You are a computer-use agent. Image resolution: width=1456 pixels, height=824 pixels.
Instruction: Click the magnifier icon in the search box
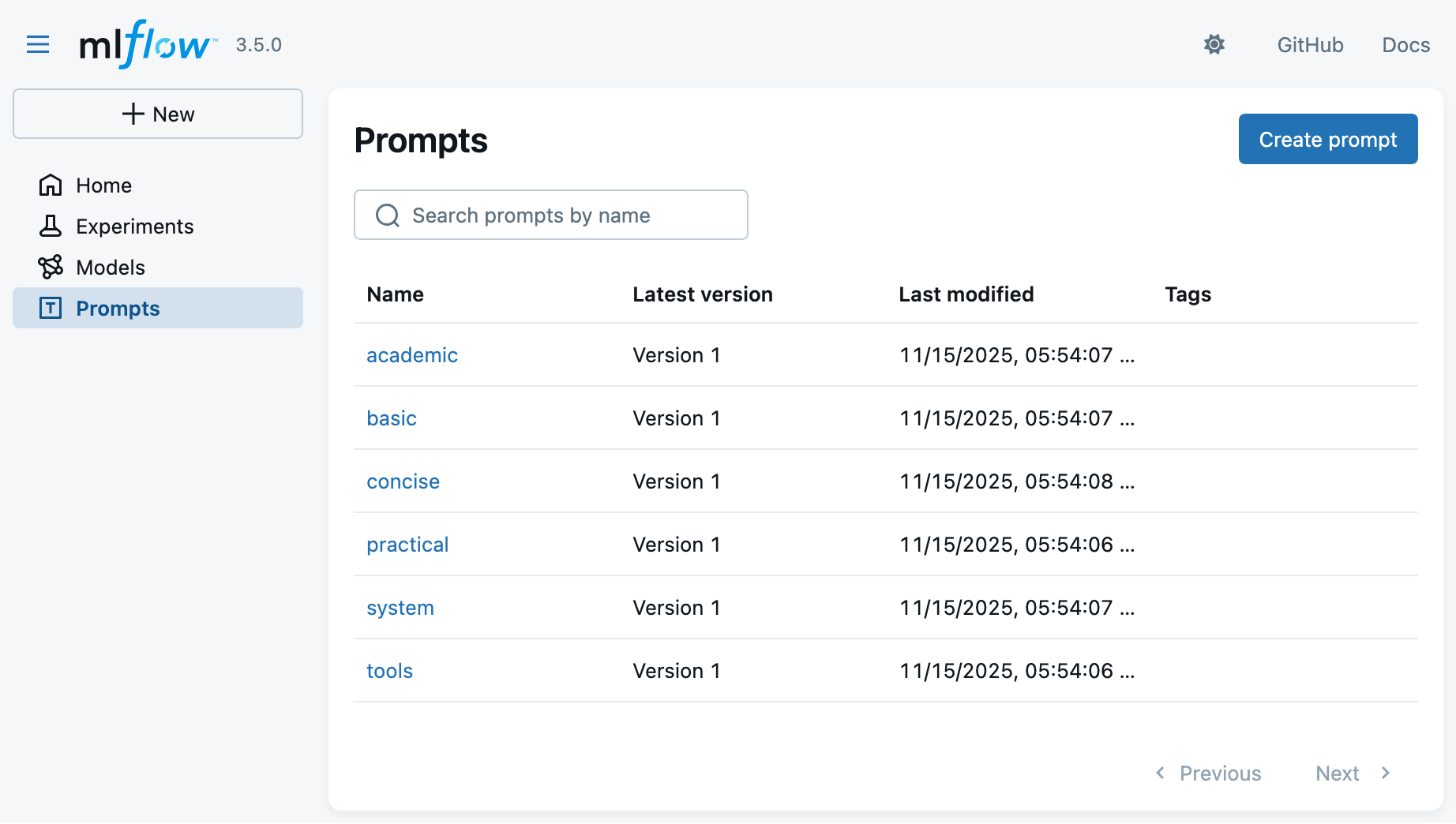coord(387,215)
